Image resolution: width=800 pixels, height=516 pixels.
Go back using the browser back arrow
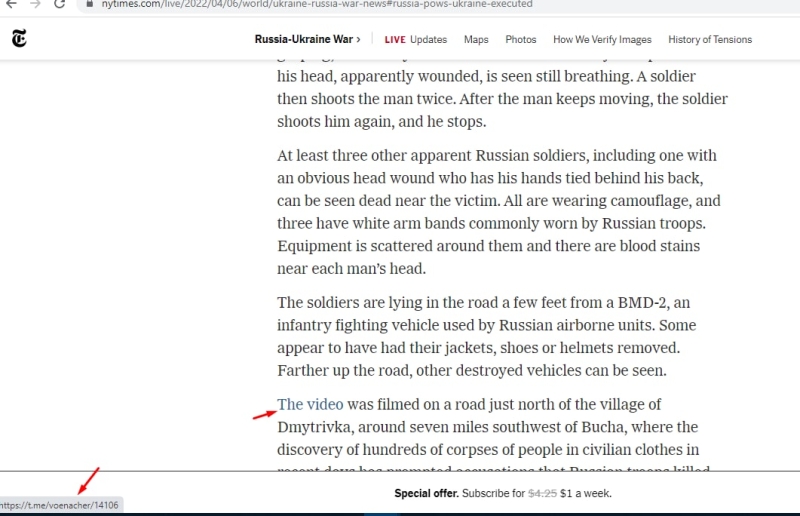click(x=11, y=4)
